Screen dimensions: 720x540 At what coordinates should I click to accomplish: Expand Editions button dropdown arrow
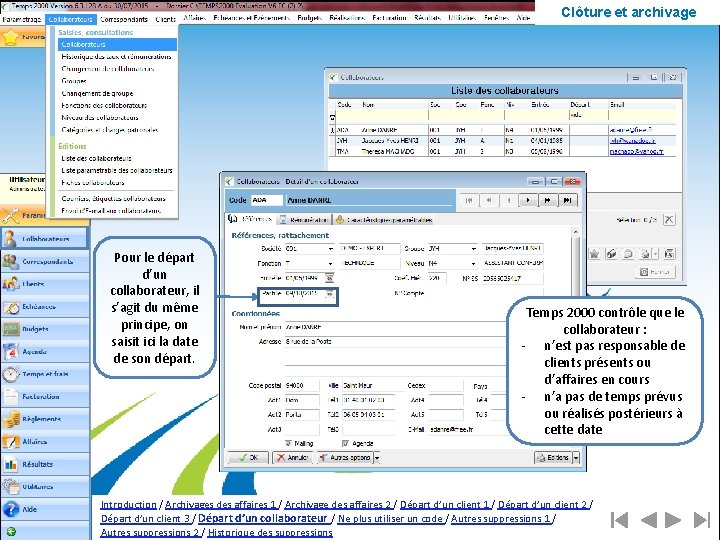[x=576, y=458]
